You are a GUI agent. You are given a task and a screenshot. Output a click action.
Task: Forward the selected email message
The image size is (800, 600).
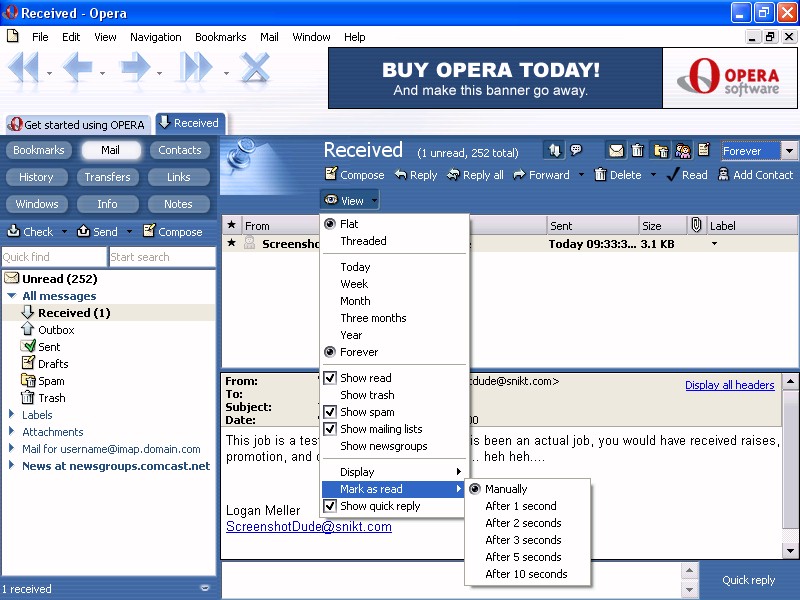(x=541, y=175)
